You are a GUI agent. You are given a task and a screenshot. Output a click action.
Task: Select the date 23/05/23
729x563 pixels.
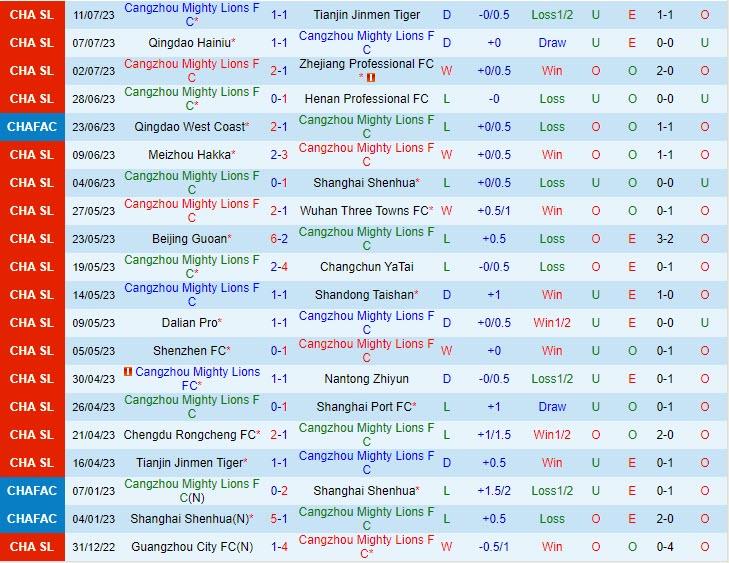click(93, 239)
